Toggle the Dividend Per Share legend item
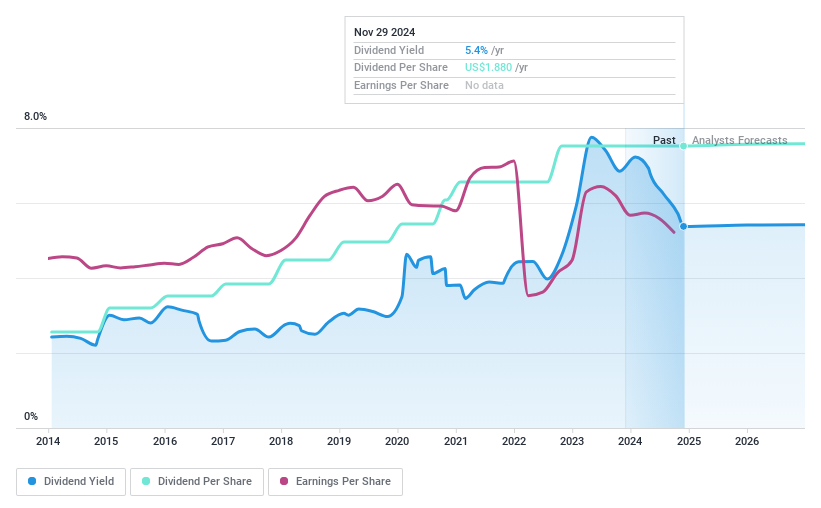This screenshot has height=508, width=821. click(199, 481)
